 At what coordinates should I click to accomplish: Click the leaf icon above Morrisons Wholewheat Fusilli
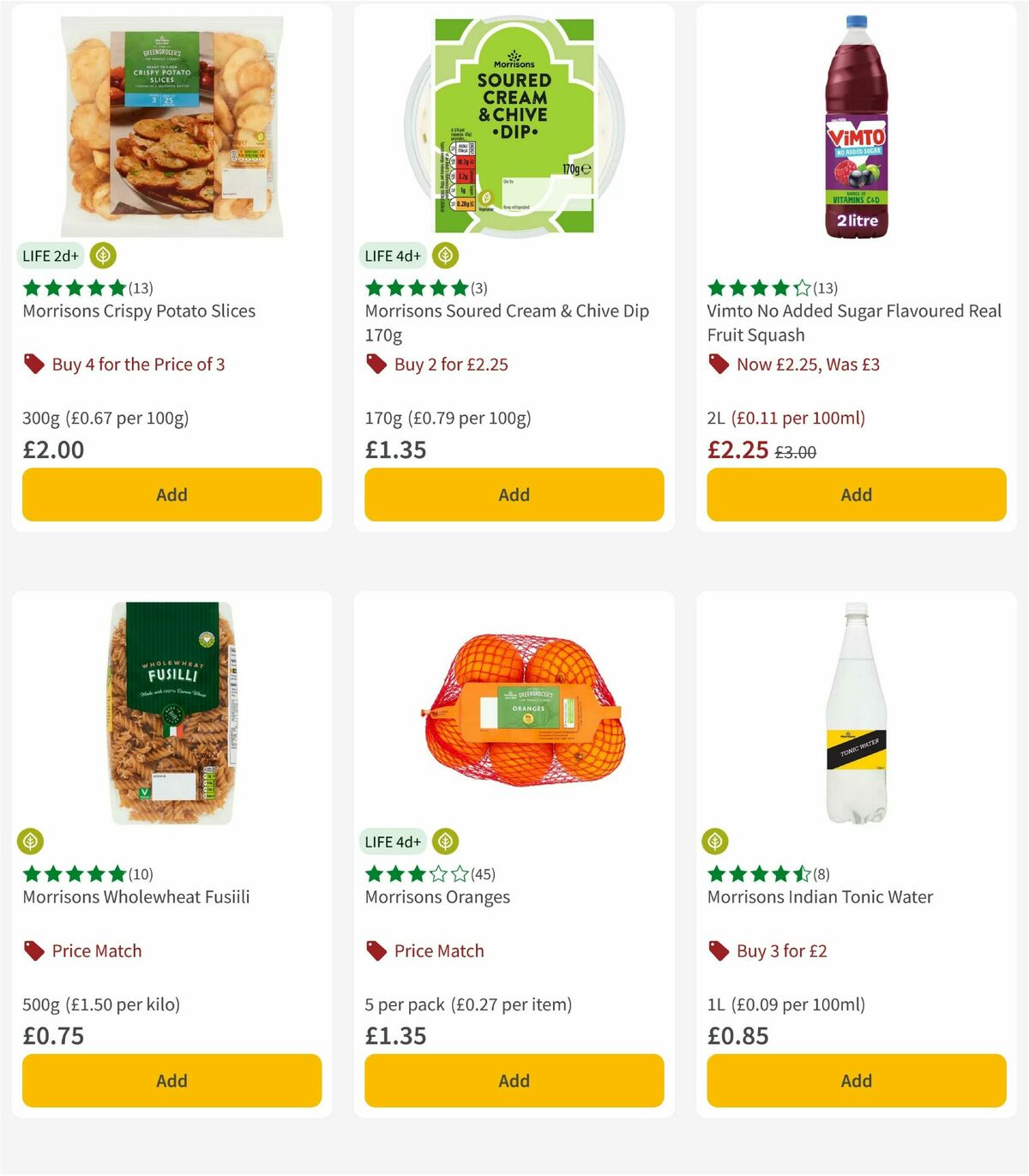(30, 841)
